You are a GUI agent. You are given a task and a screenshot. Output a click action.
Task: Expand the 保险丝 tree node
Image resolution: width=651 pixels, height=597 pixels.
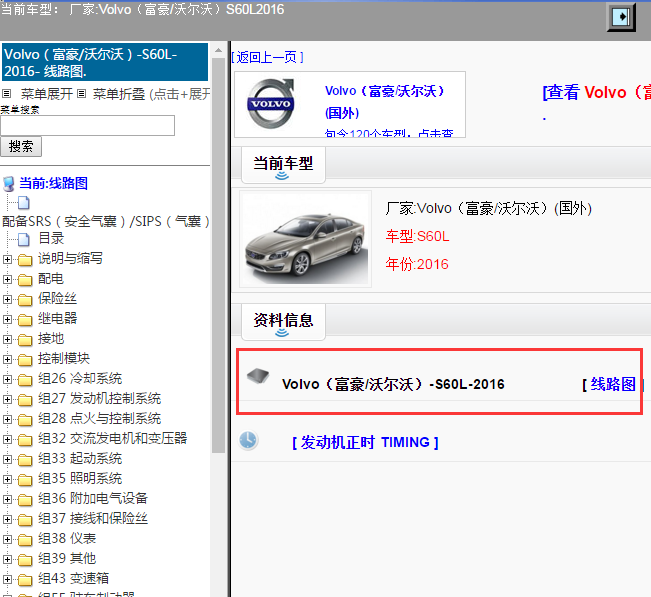[x=7, y=299]
